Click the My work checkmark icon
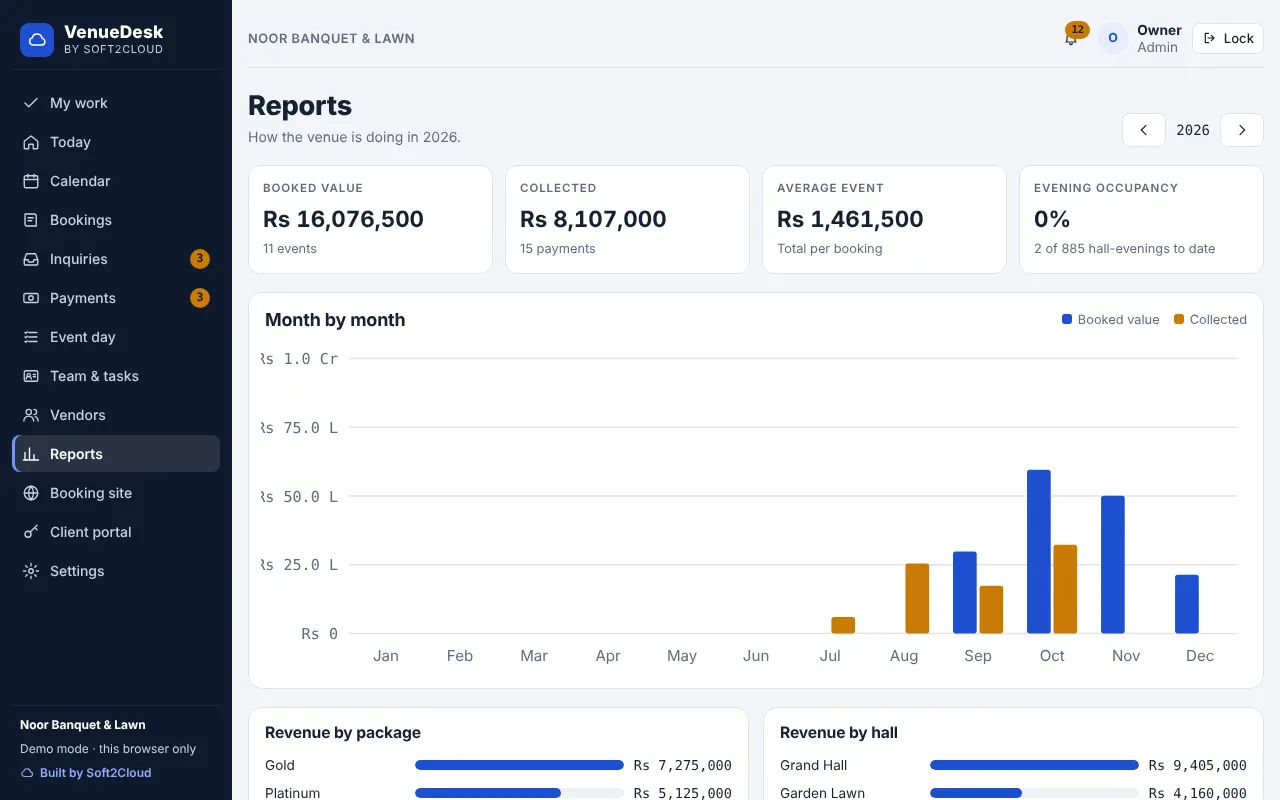This screenshot has width=1280, height=800. [x=31, y=103]
